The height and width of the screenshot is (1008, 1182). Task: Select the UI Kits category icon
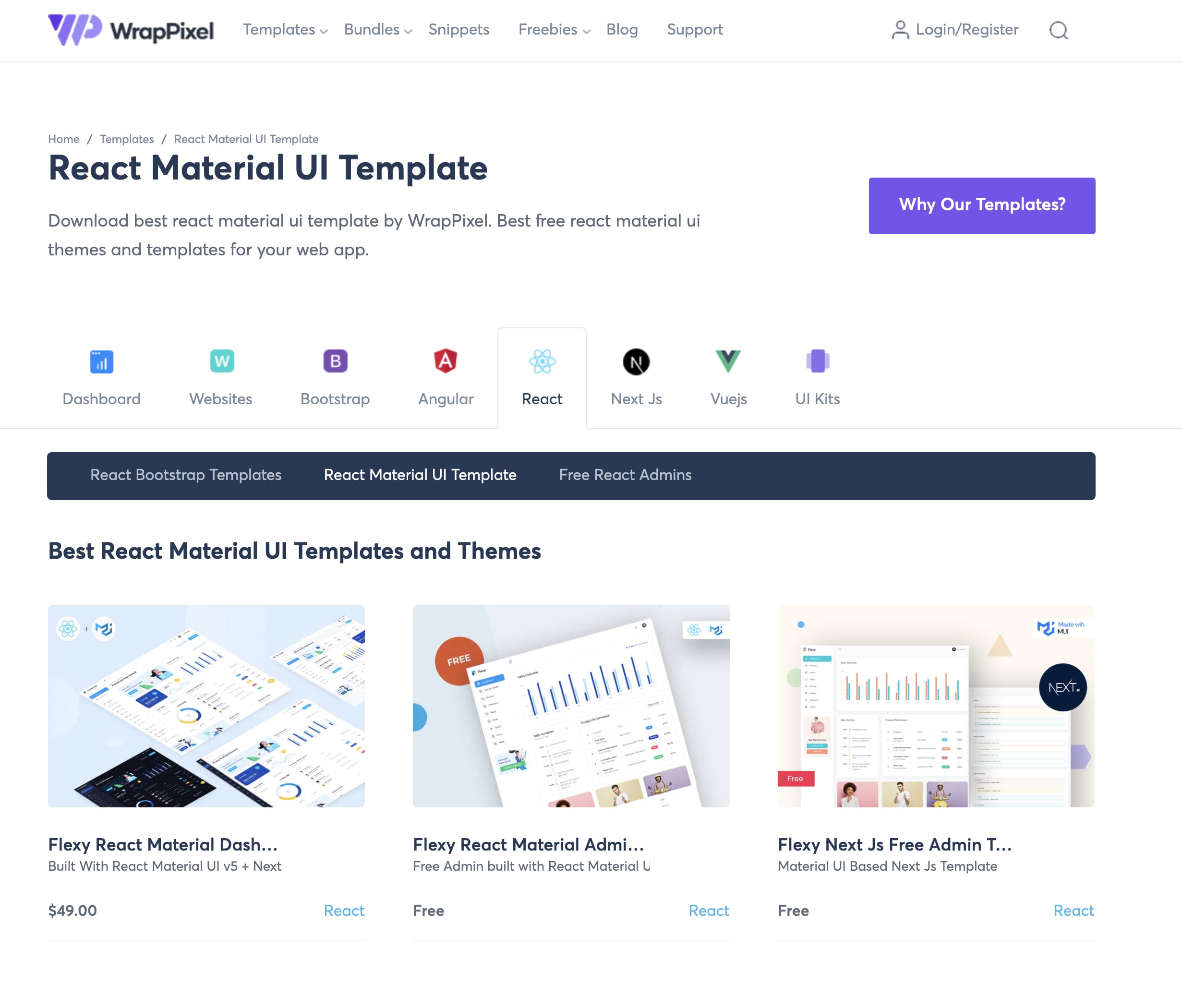point(817,361)
